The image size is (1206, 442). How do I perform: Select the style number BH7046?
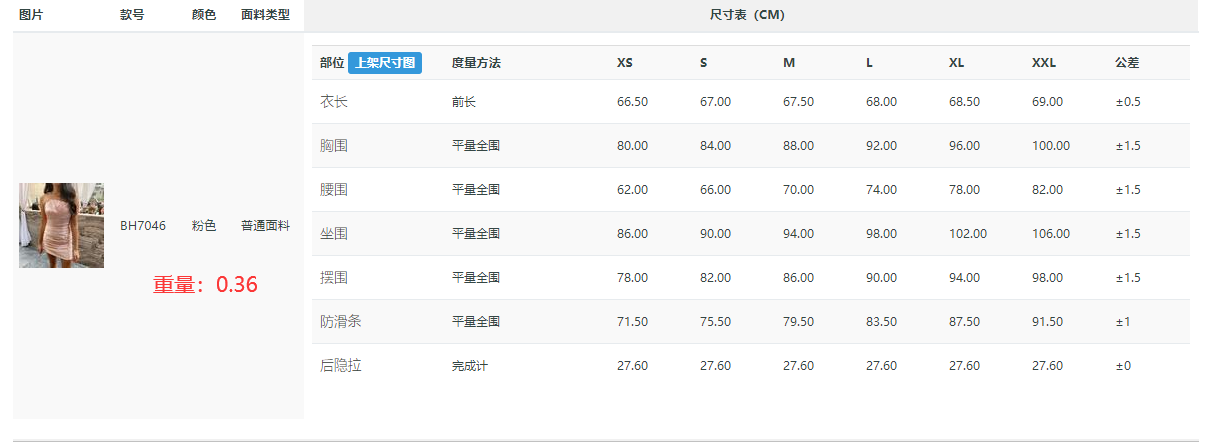[x=143, y=226]
